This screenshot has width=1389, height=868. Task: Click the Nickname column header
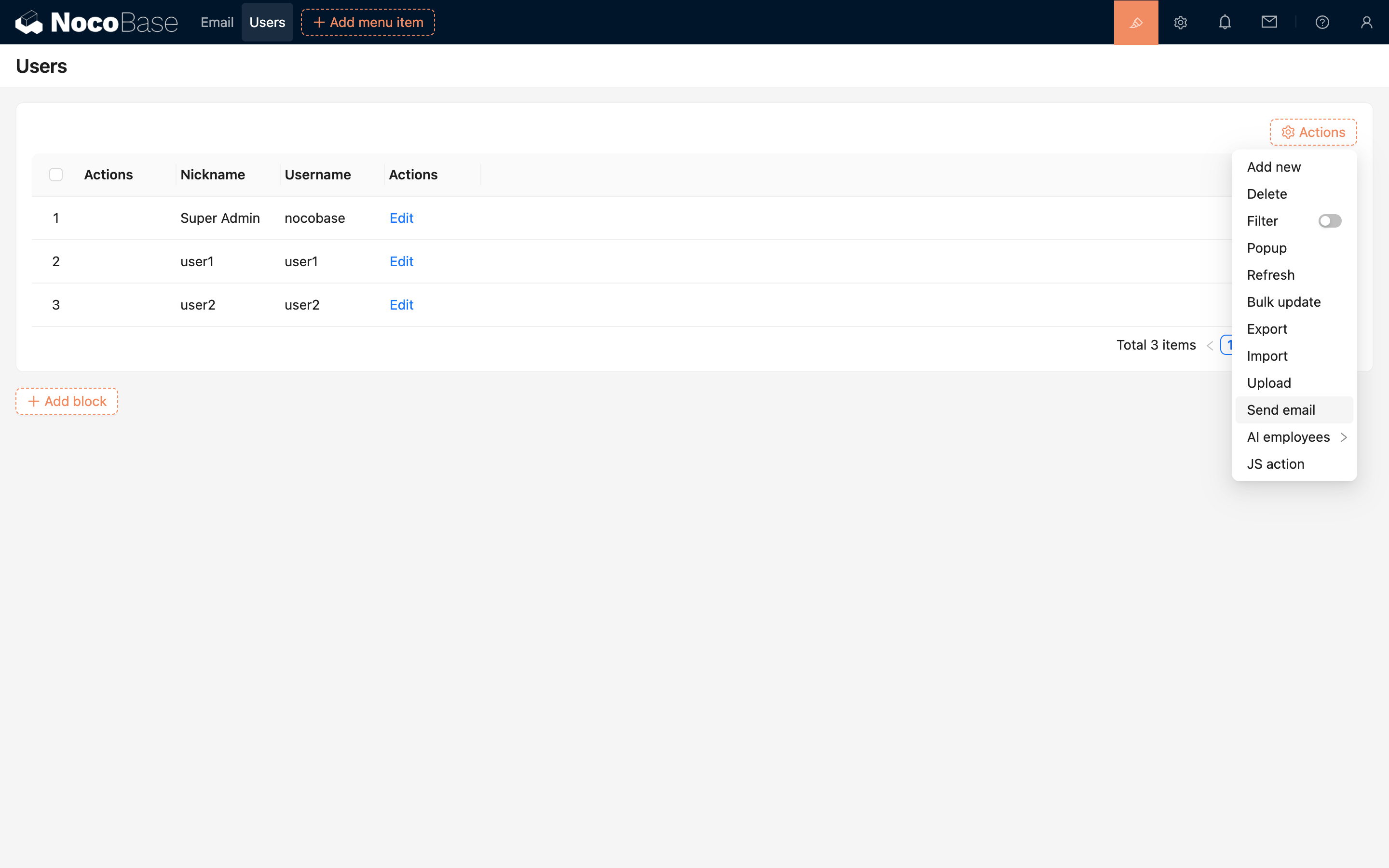212,175
